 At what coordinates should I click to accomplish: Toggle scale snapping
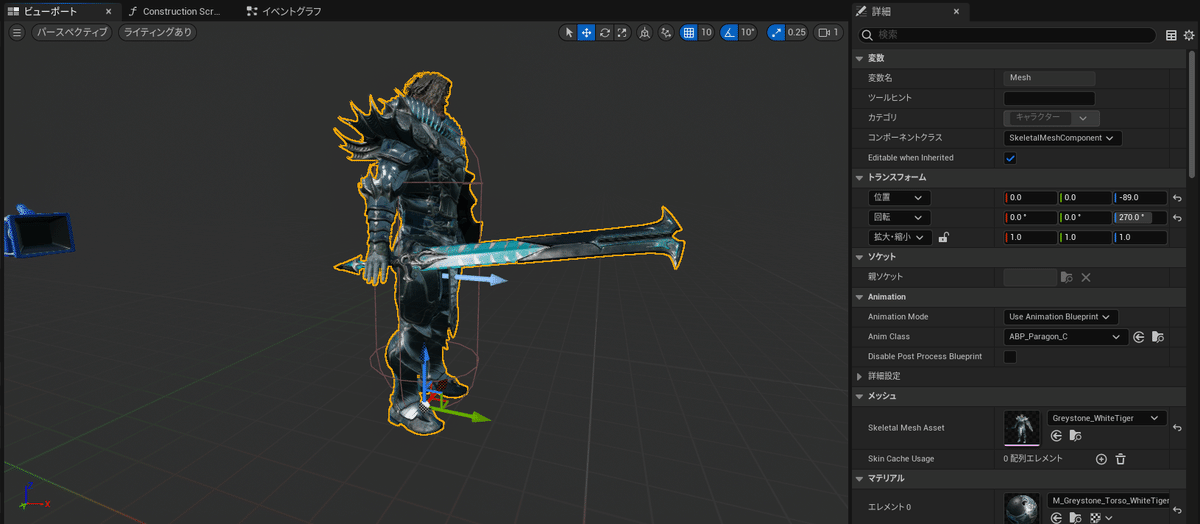(x=776, y=32)
